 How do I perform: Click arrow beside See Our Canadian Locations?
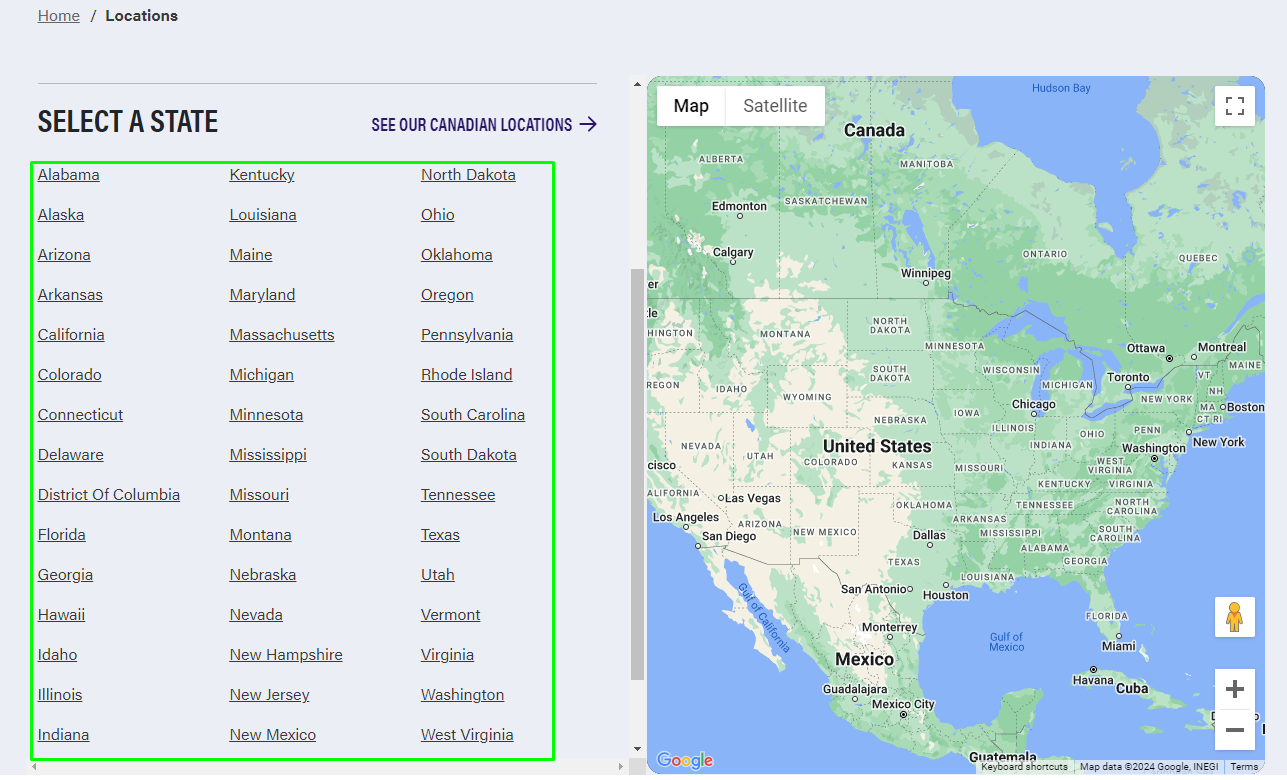pos(588,124)
